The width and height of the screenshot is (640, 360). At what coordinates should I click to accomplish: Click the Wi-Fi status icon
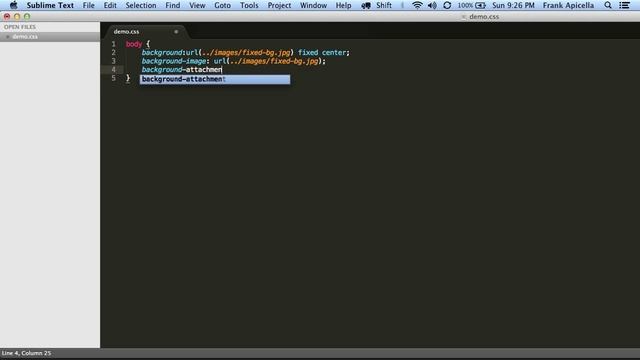[417, 5]
